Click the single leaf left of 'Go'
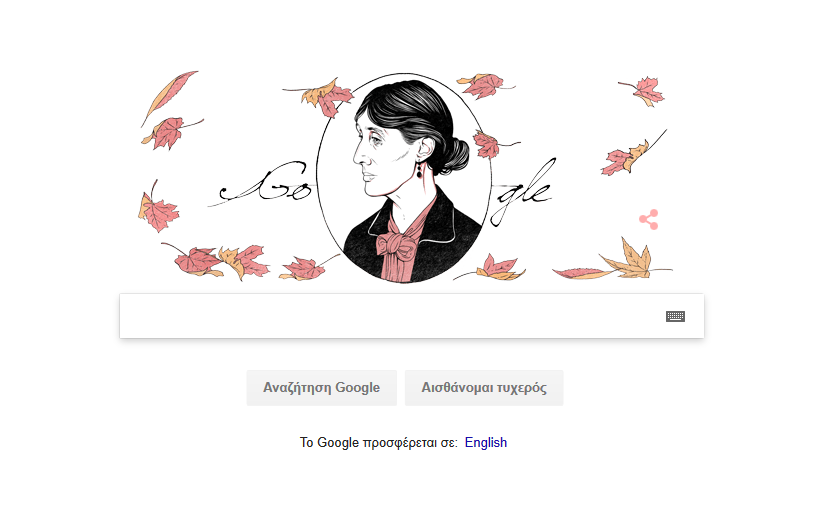The width and height of the screenshot is (821, 516). [157, 210]
